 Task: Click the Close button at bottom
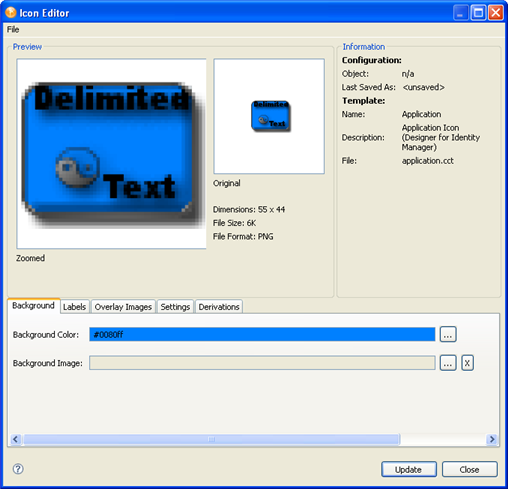tap(469, 469)
